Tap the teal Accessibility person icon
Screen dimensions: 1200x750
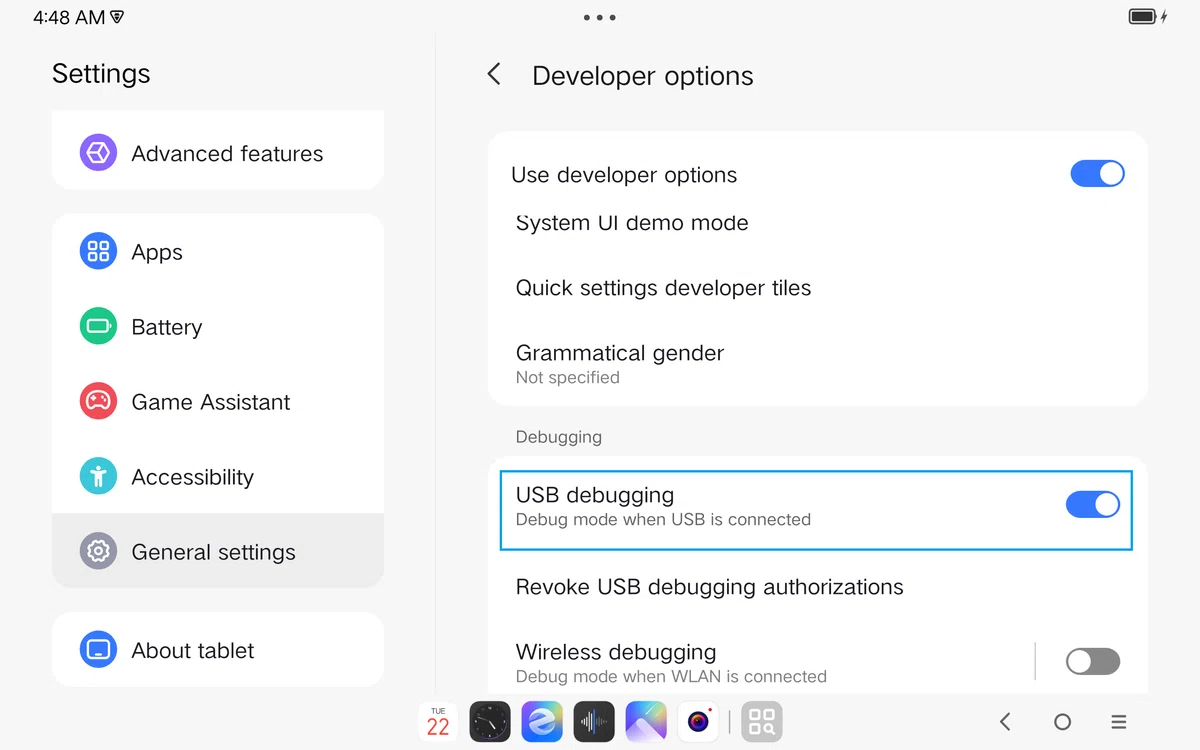(x=98, y=476)
